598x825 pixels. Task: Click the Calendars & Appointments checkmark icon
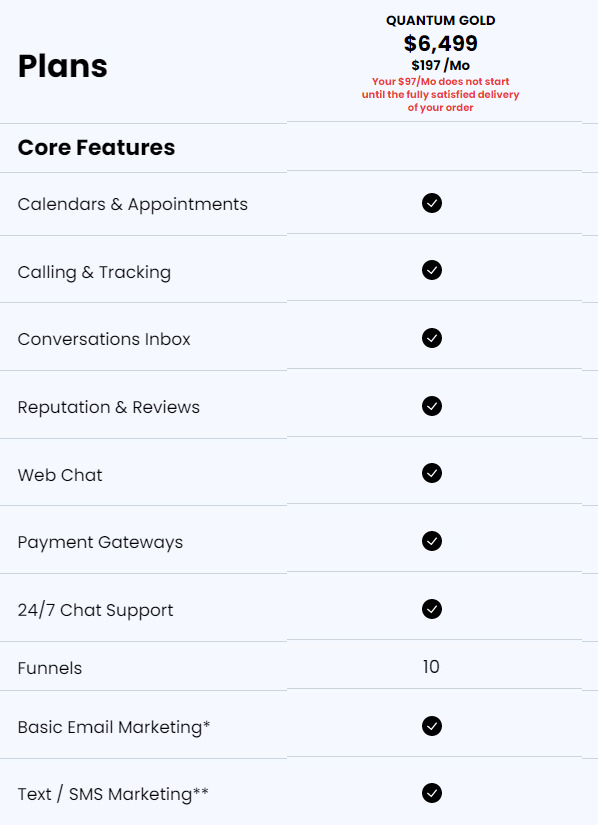click(x=432, y=203)
